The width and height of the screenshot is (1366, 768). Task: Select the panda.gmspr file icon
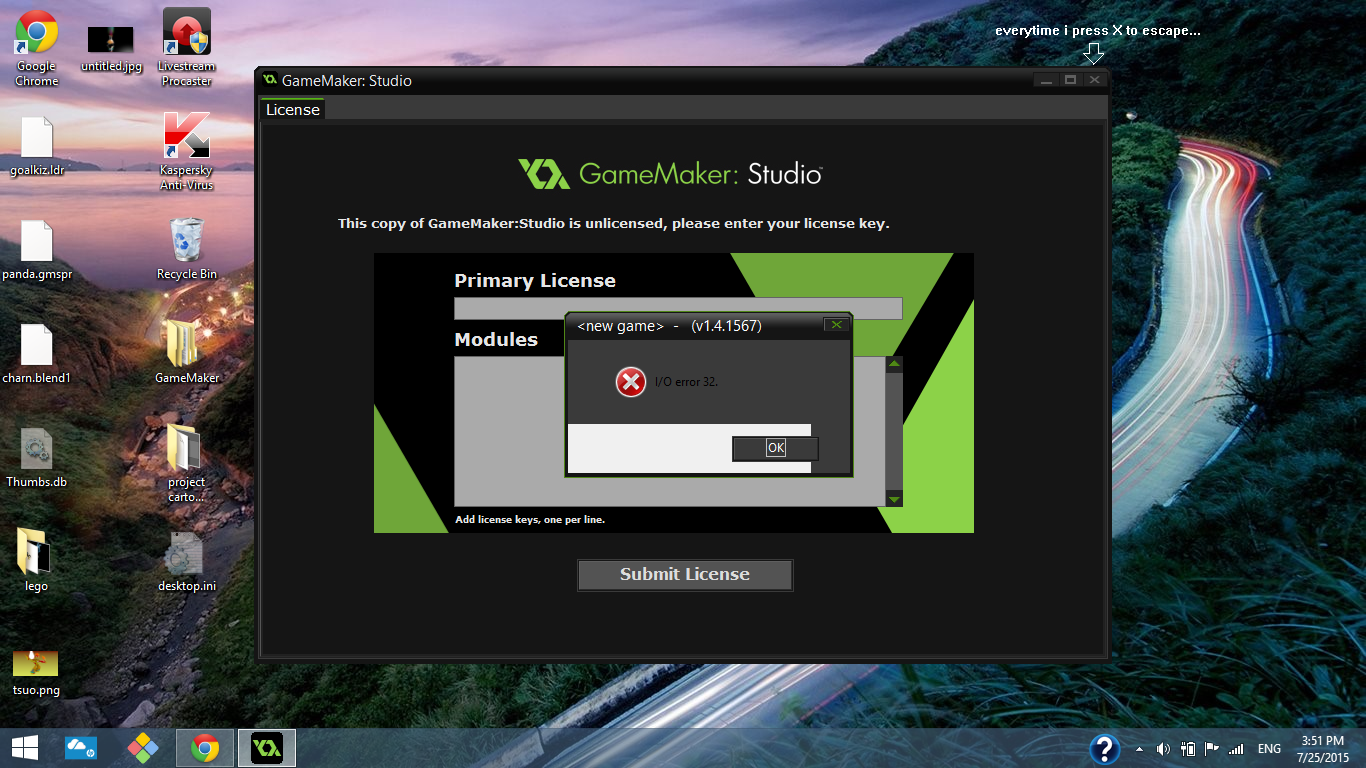coord(36,250)
